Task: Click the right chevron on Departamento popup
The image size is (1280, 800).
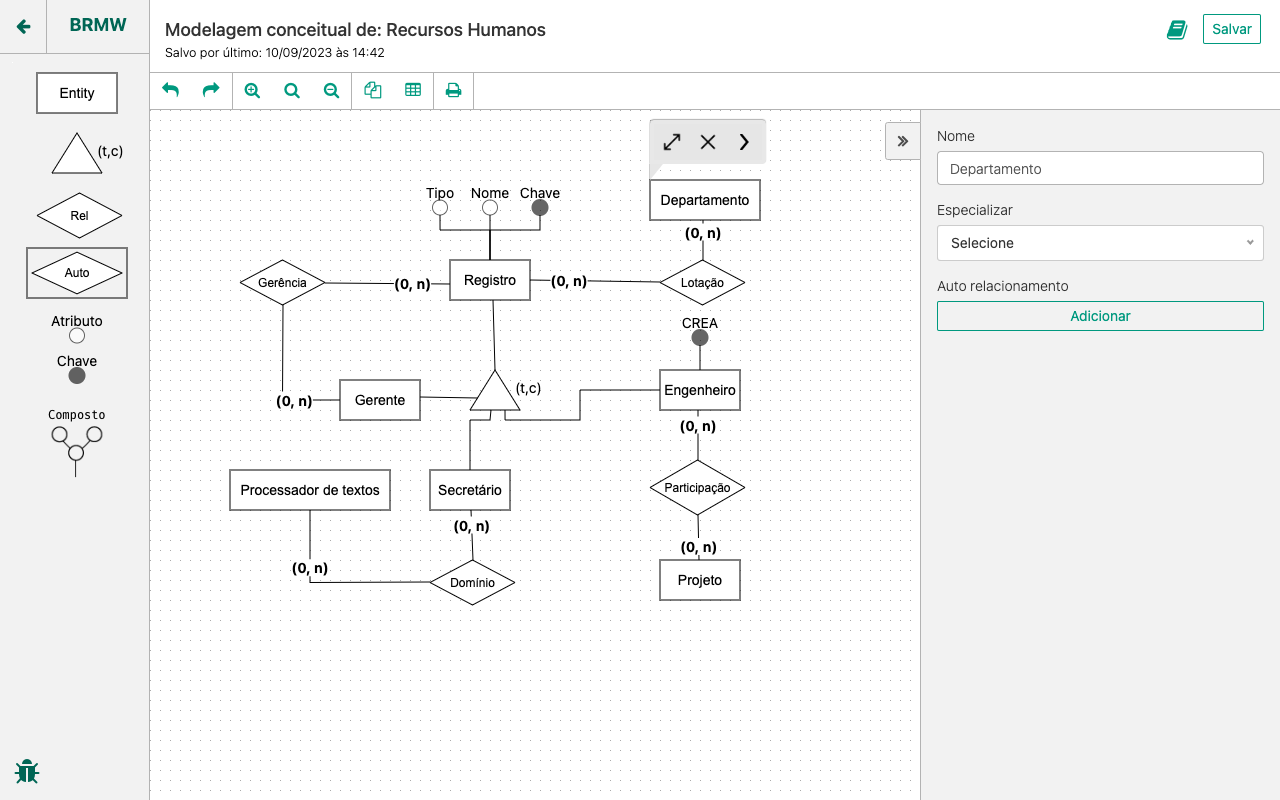Action: point(744,142)
